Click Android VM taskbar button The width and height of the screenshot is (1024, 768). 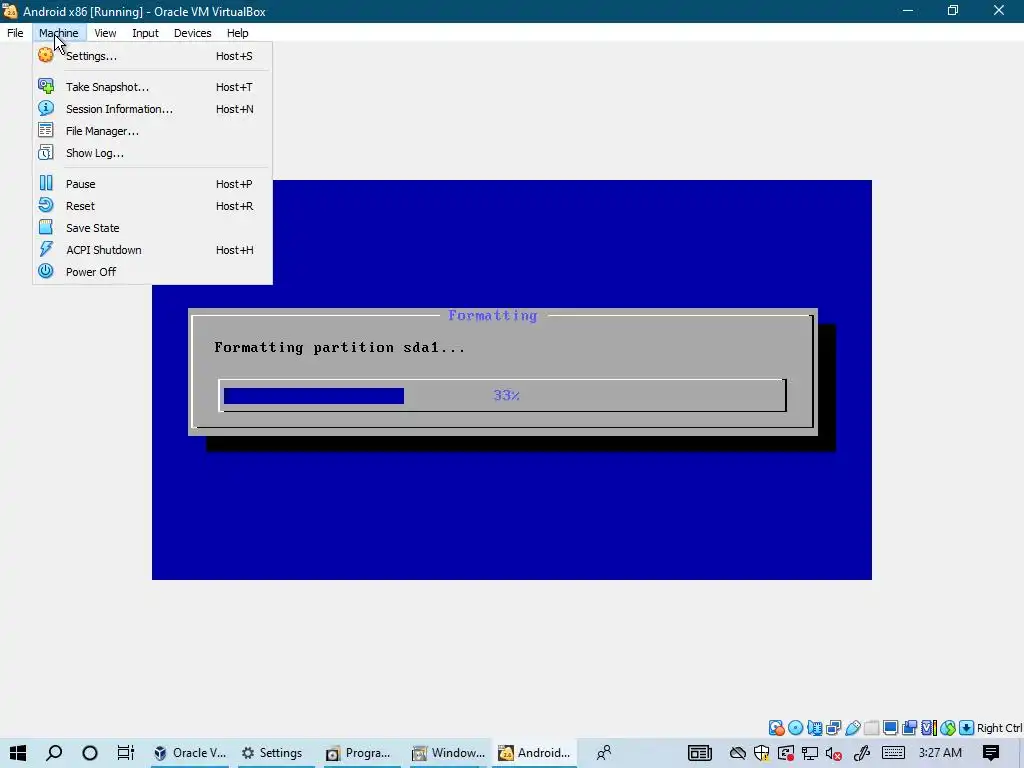coord(535,753)
